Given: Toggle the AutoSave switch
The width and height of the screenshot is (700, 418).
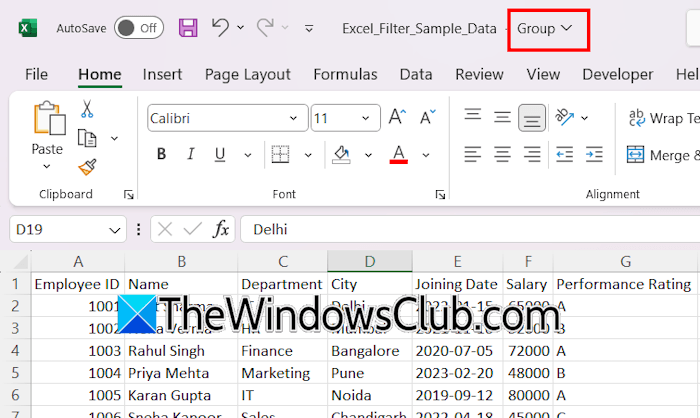Looking at the screenshot, I should pyautogui.click(x=139, y=28).
